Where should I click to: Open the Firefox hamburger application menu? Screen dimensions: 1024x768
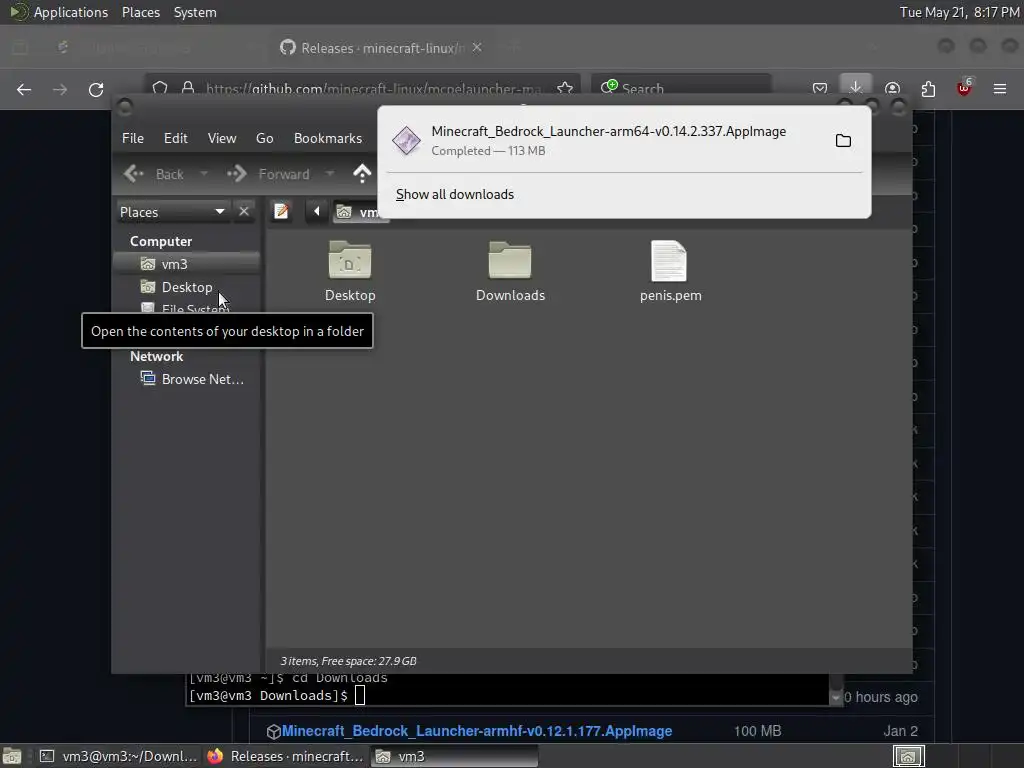click(1000, 88)
